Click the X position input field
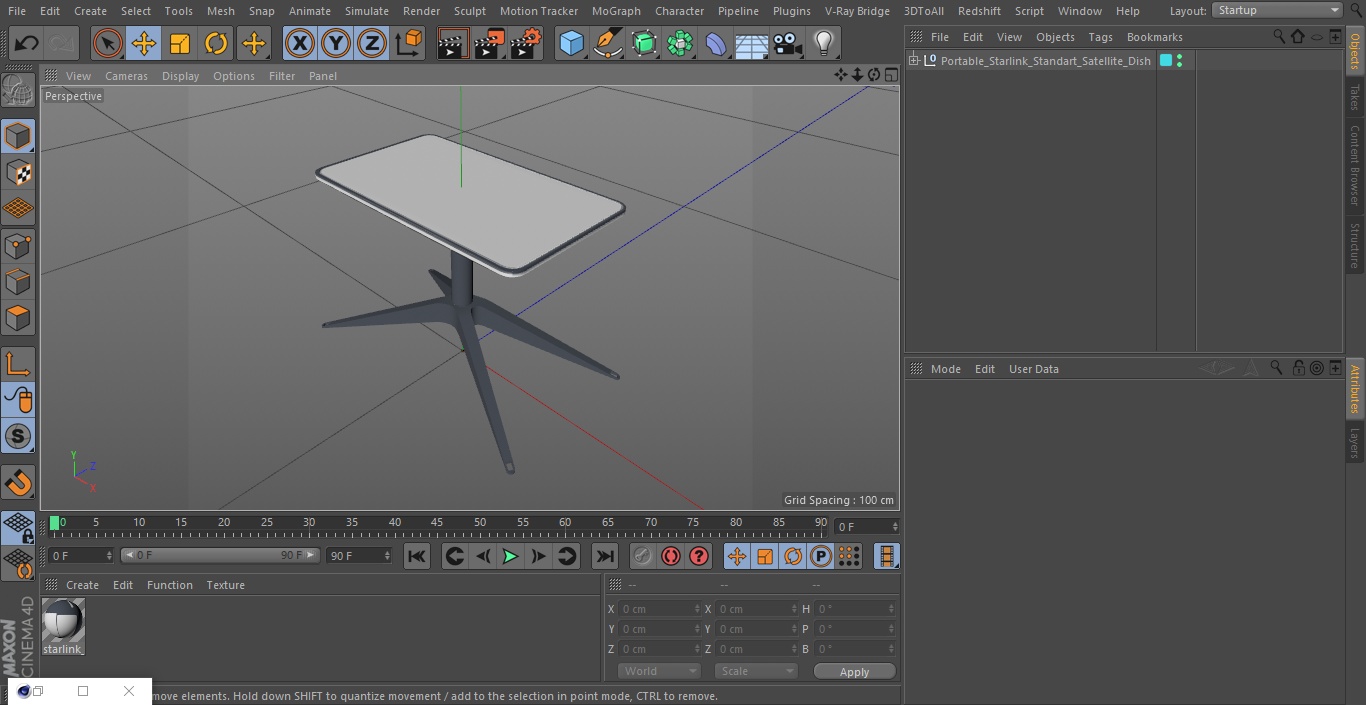 pyautogui.click(x=659, y=609)
